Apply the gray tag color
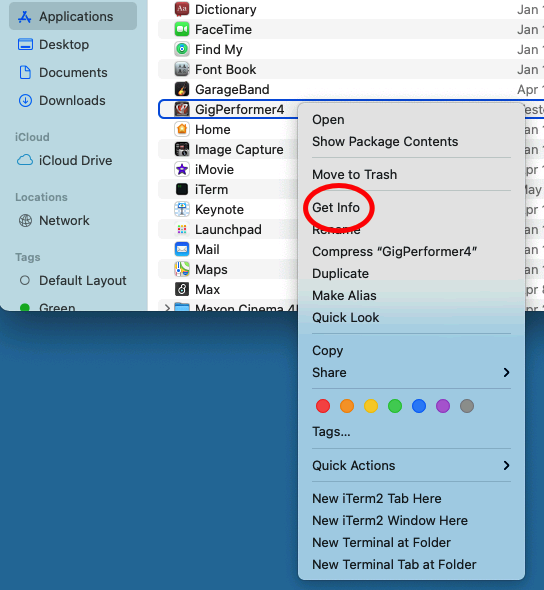Viewport: 544px width, 590px height. [x=467, y=406]
